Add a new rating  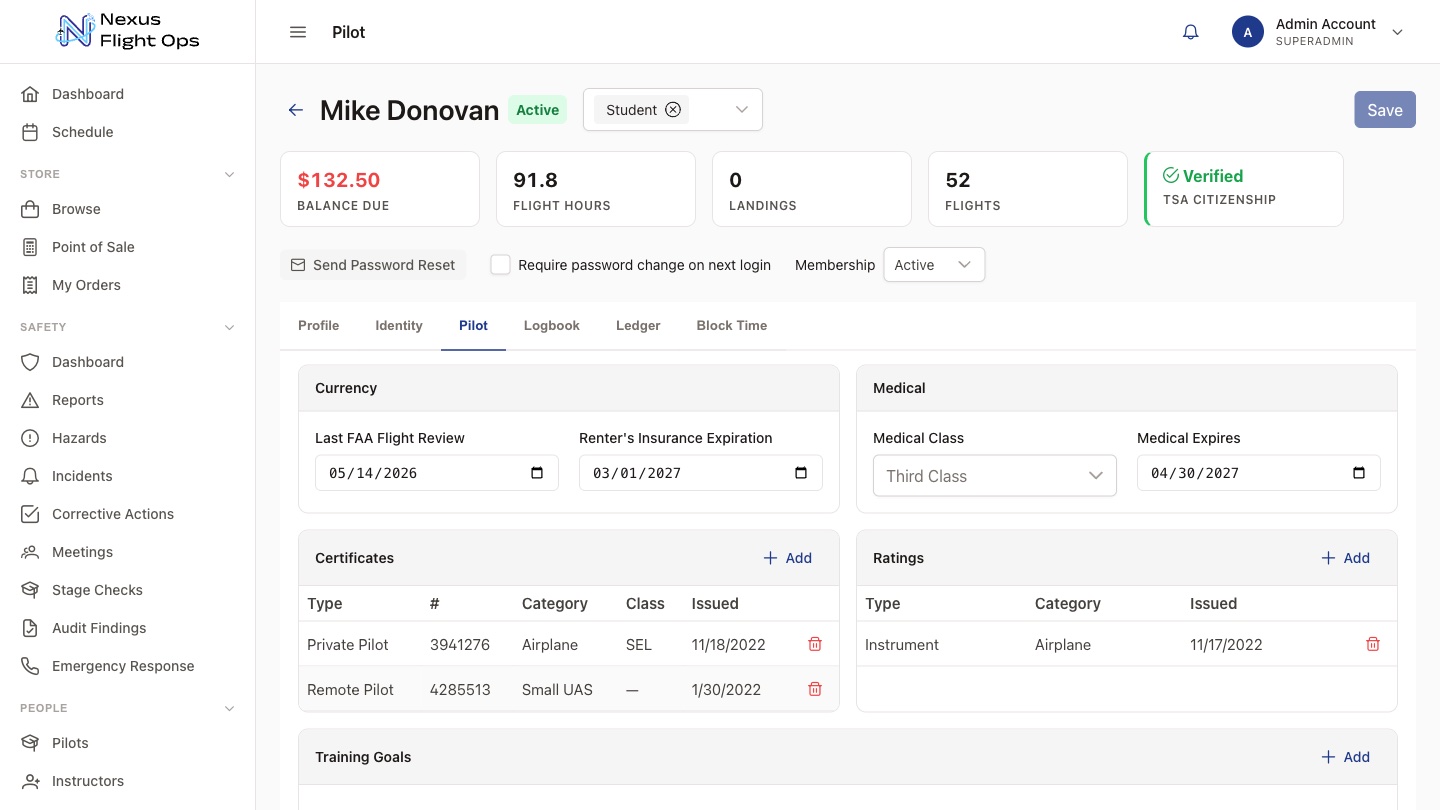click(x=1346, y=558)
